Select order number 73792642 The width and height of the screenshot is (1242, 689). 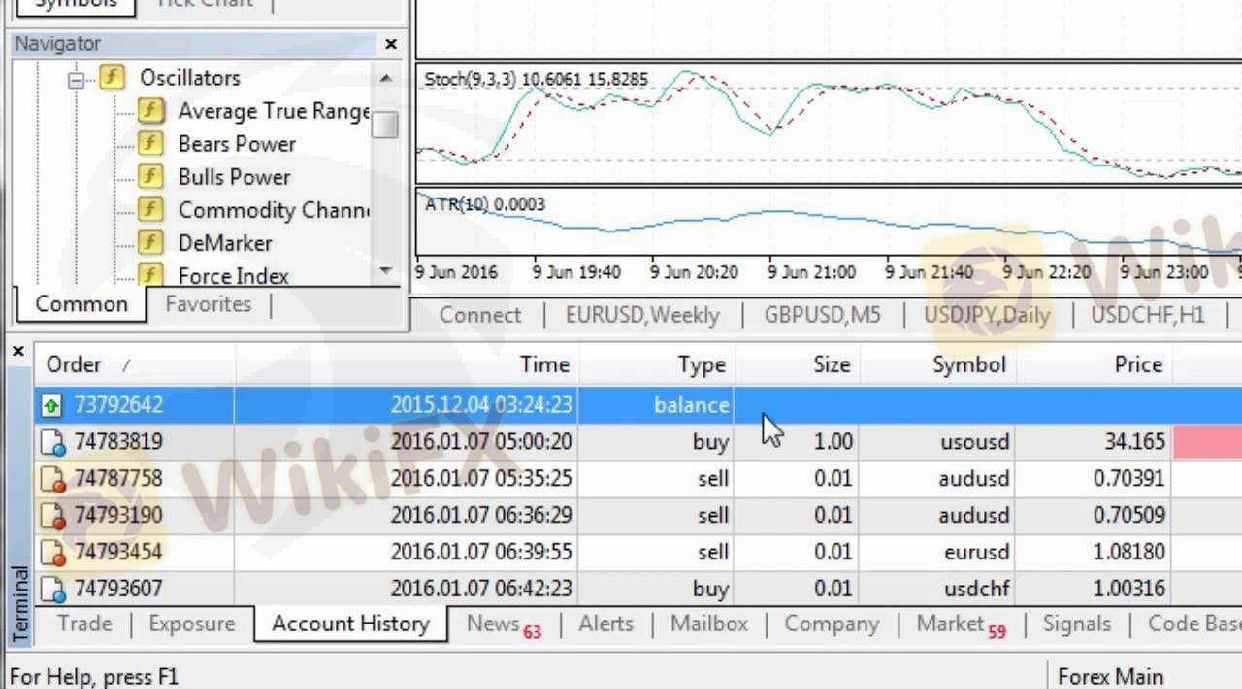[x=118, y=405]
